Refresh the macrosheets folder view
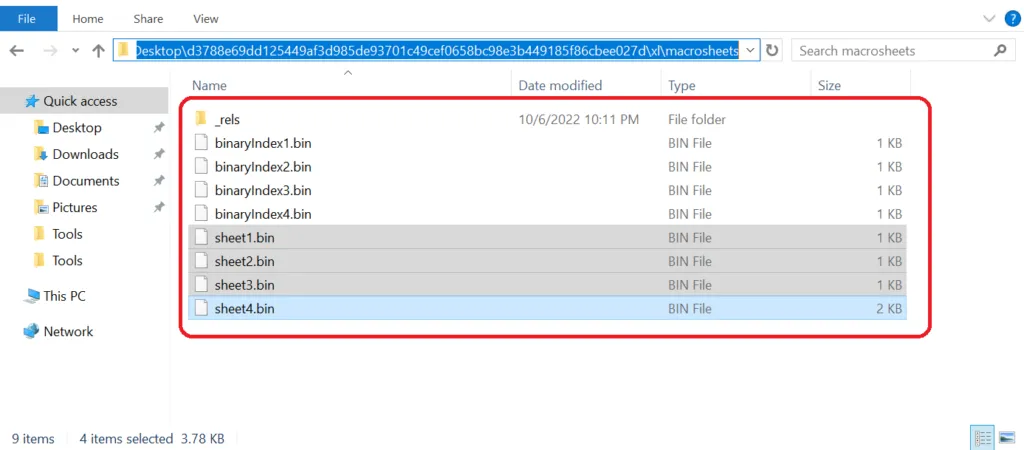The height and width of the screenshot is (450, 1024). click(773, 50)
